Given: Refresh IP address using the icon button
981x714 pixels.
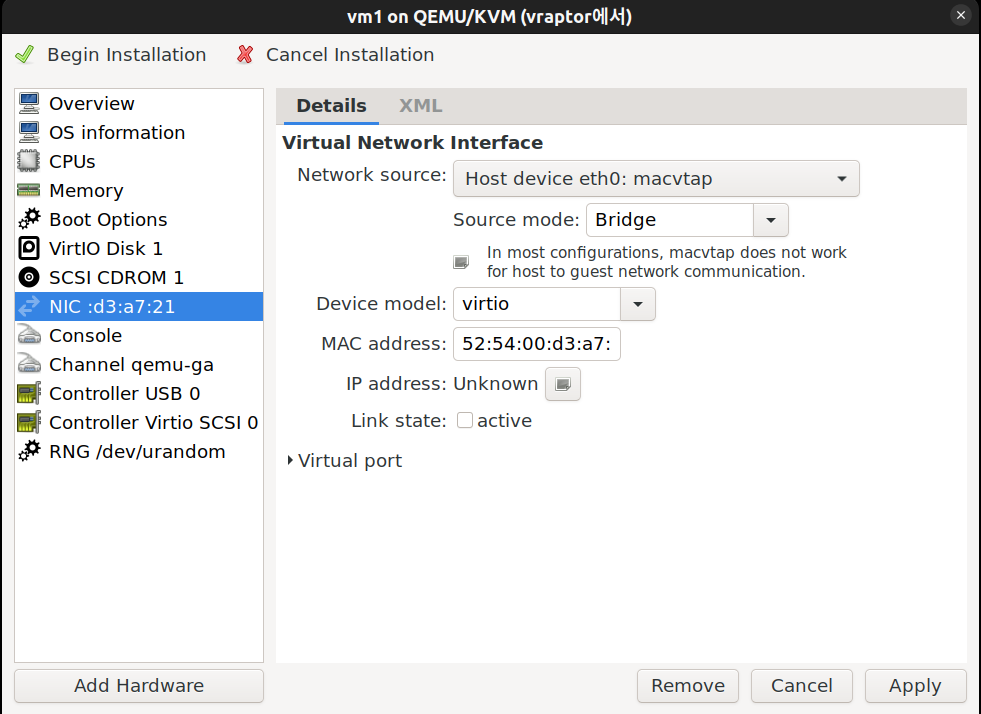Looking at the screenshot, I should point(563,384).
